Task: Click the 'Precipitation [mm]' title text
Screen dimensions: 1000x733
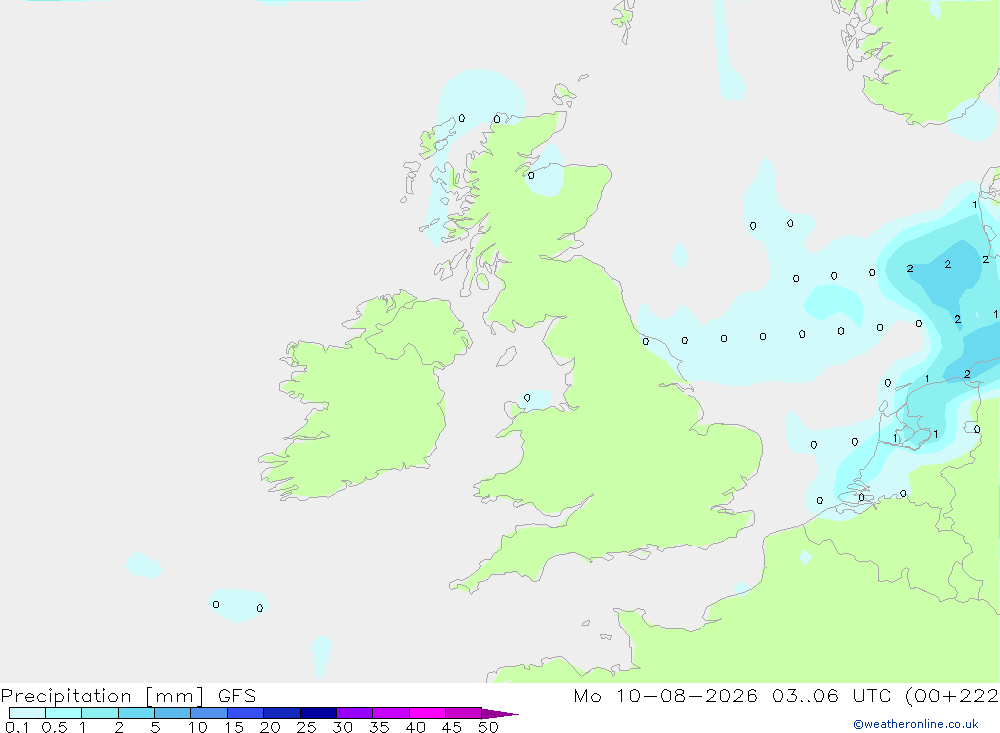Action: pyautogui.click(x=103, y=696)
